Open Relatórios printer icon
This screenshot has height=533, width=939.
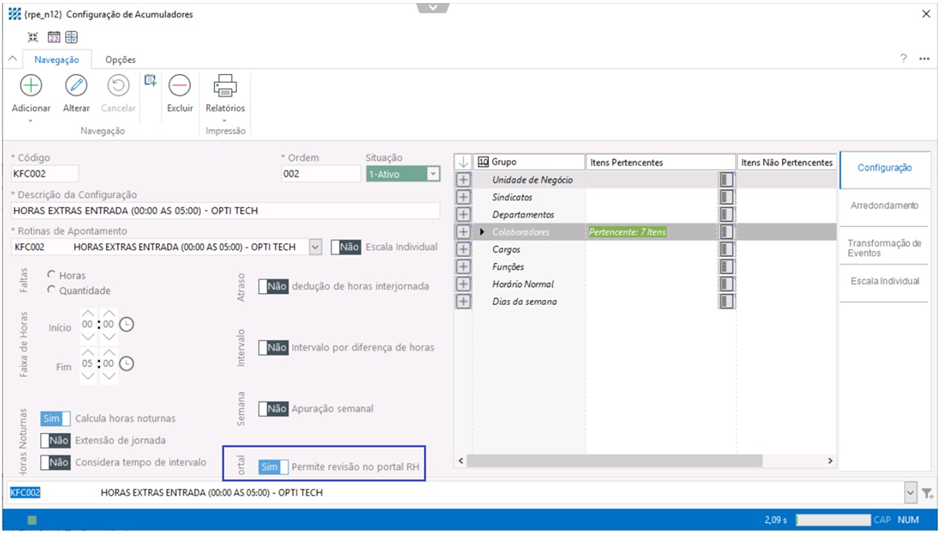[225, 86]
